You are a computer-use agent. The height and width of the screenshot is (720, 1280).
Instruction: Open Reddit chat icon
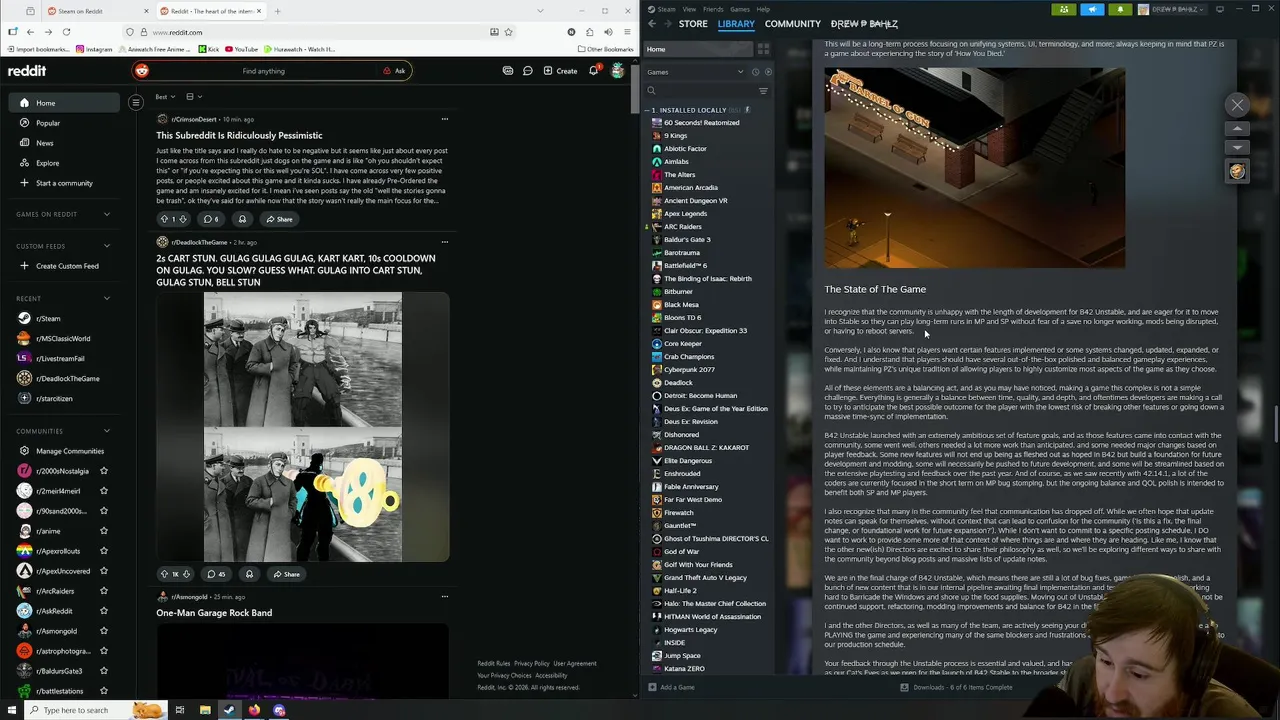(x=528, y=71)
